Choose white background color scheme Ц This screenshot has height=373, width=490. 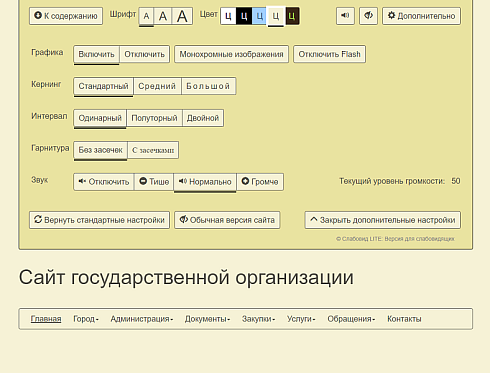(228, 16)
